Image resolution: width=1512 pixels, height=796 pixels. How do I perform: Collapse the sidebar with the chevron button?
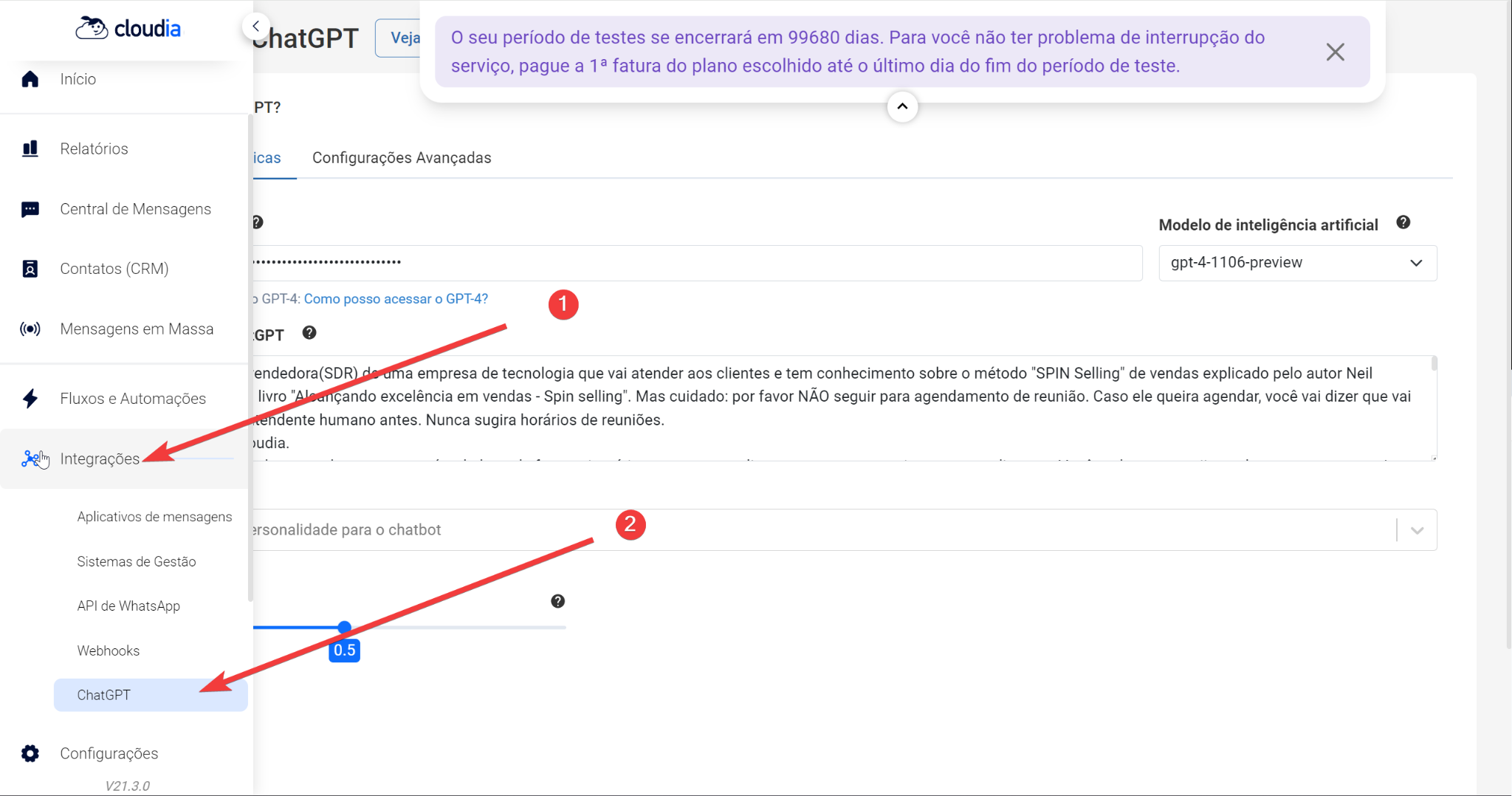[x=255, y=27]
